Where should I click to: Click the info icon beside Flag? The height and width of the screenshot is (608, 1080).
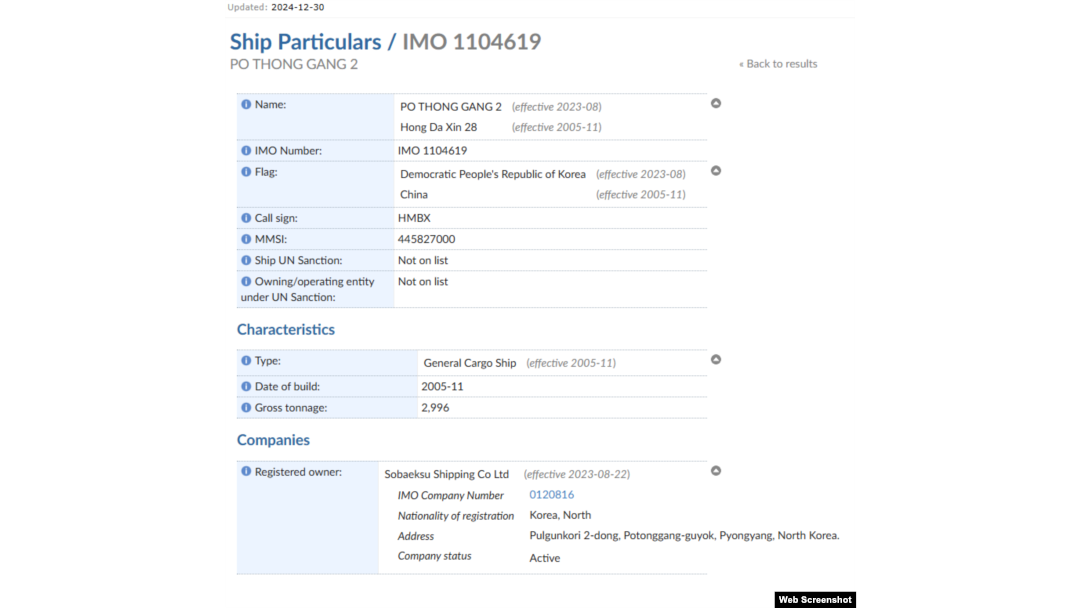point(246,171)
